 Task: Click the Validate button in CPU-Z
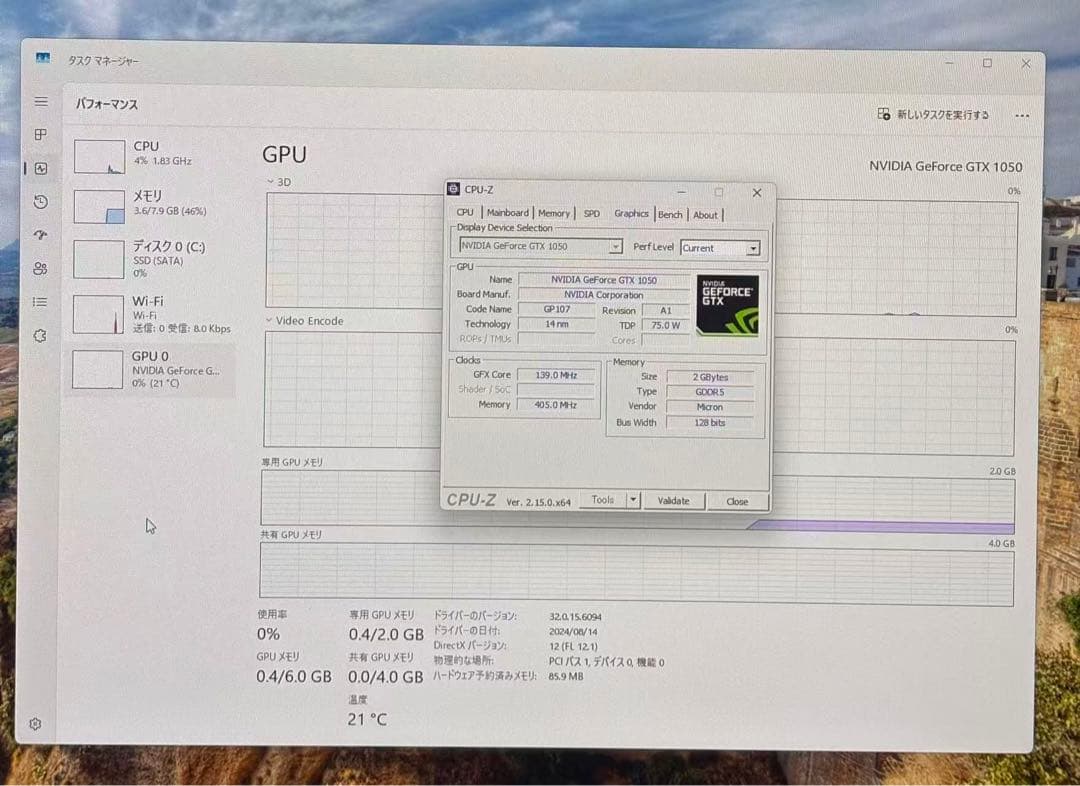(x=673, y=501)
